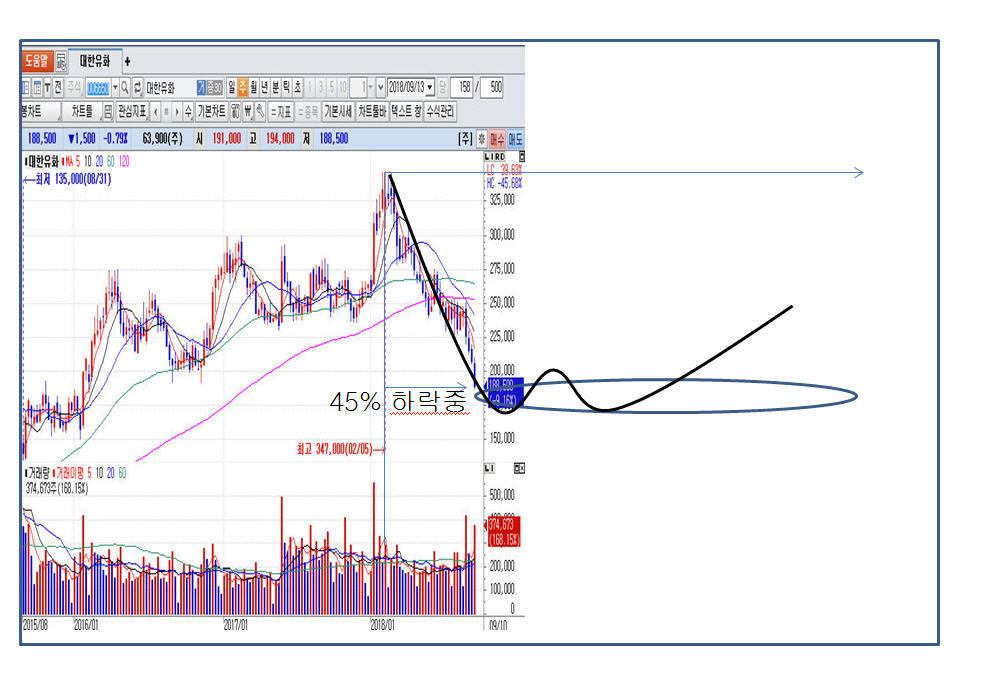Toggle the 주 weekly period button
The image size is (984, 676).
click(x=243, y=87)
